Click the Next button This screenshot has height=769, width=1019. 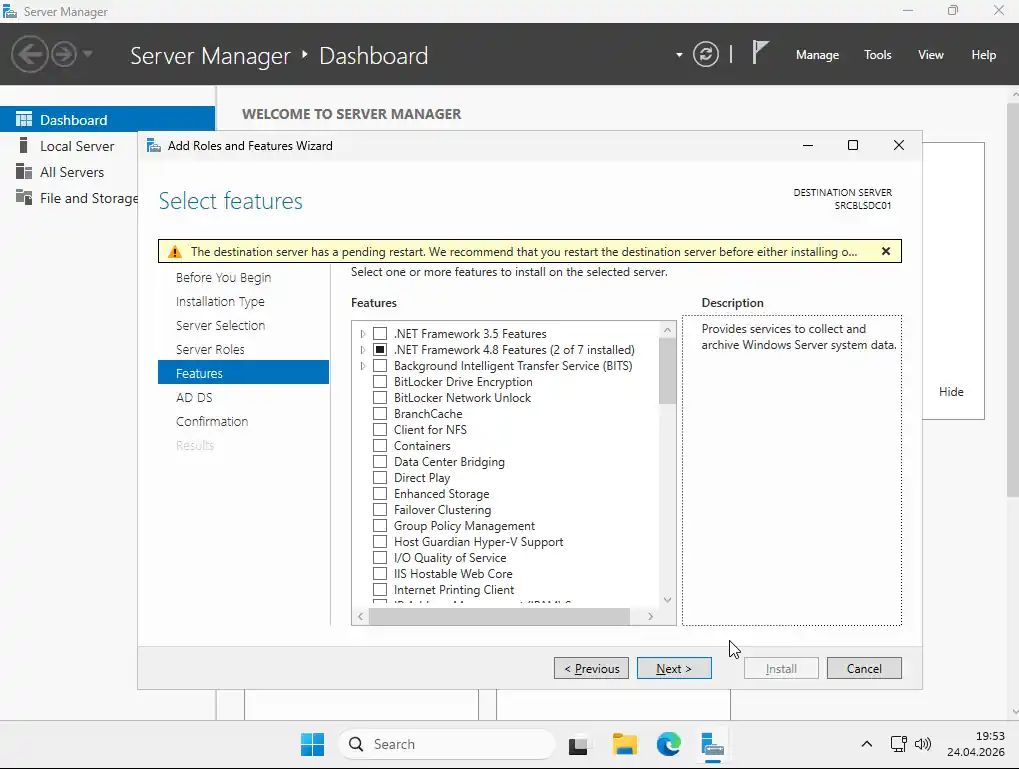(674, 668)
